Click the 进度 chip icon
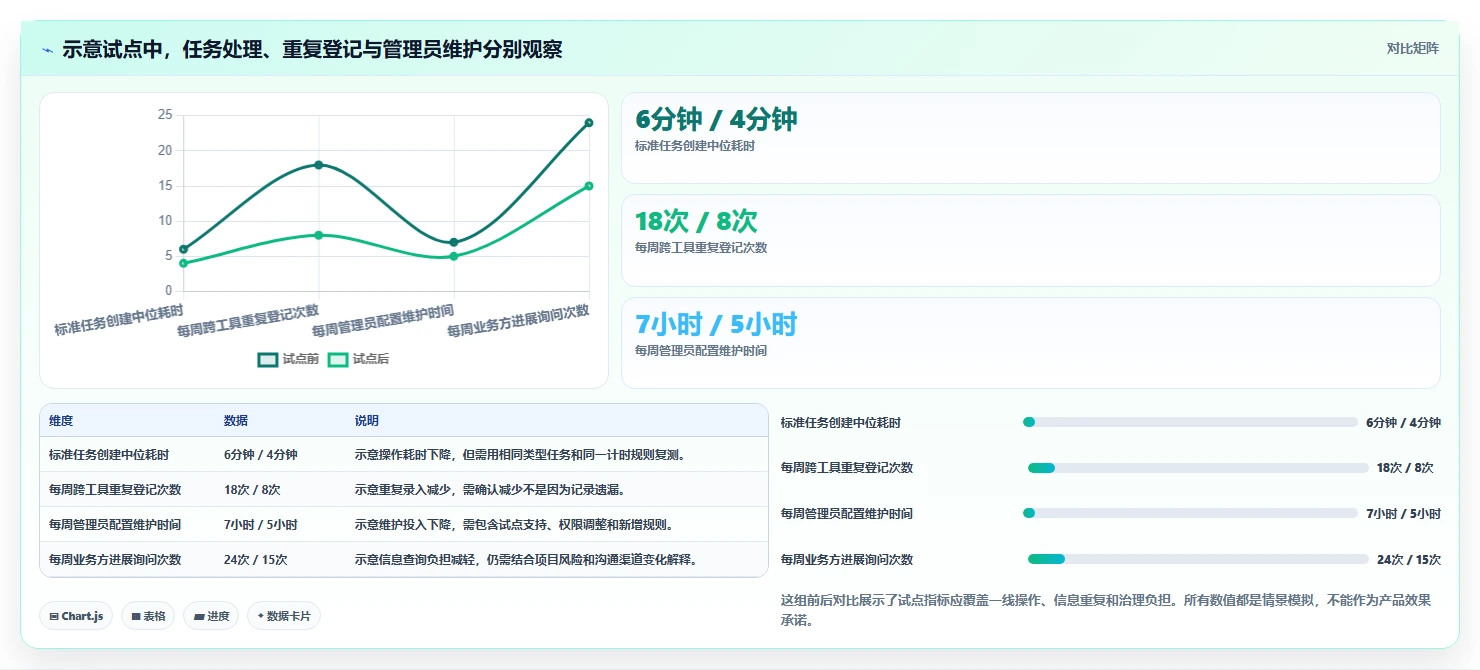The height and width of the screenshot is (670, 1480). click(199, 617)
